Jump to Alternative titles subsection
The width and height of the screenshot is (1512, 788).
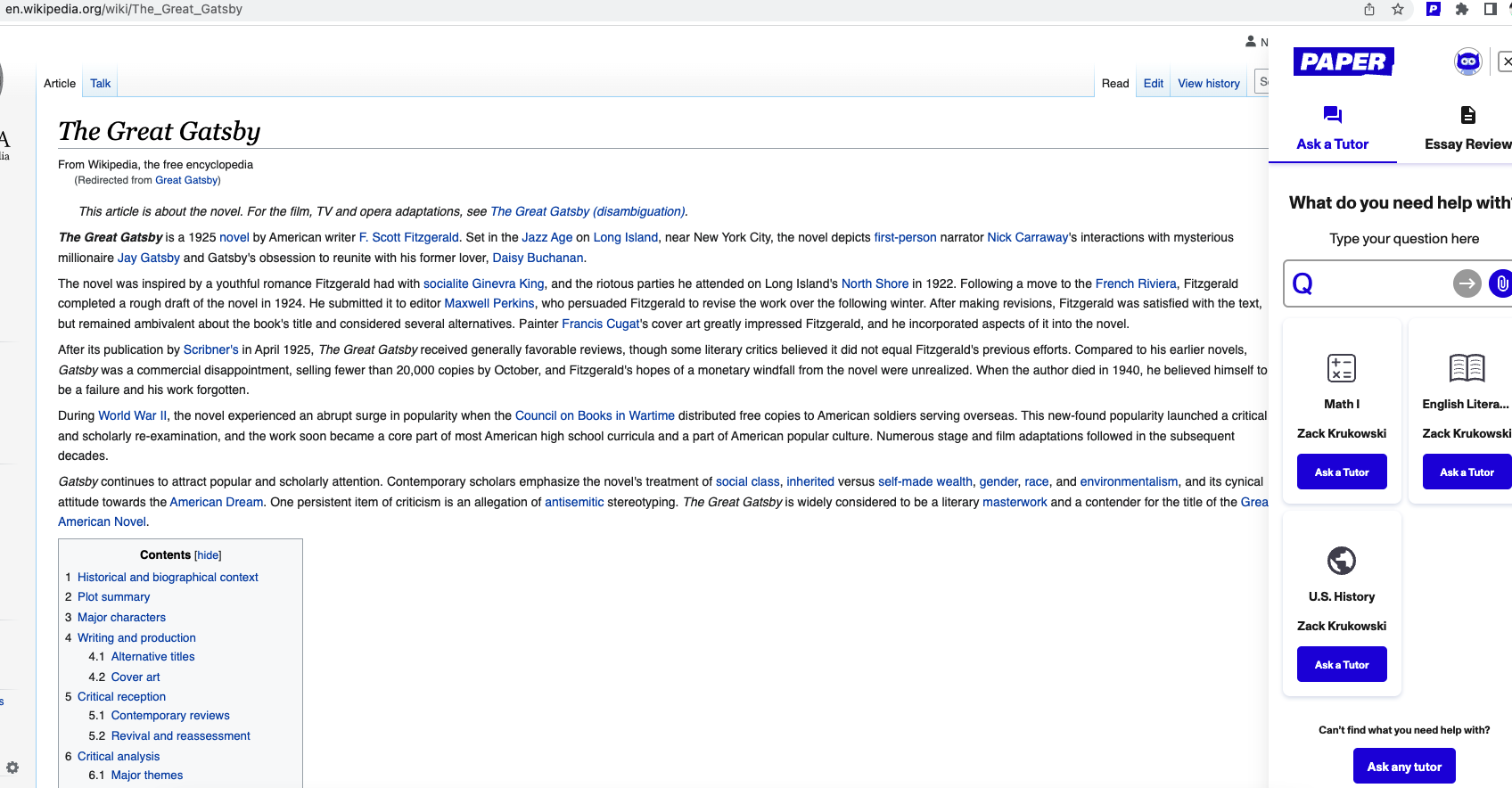coord(152,657)
